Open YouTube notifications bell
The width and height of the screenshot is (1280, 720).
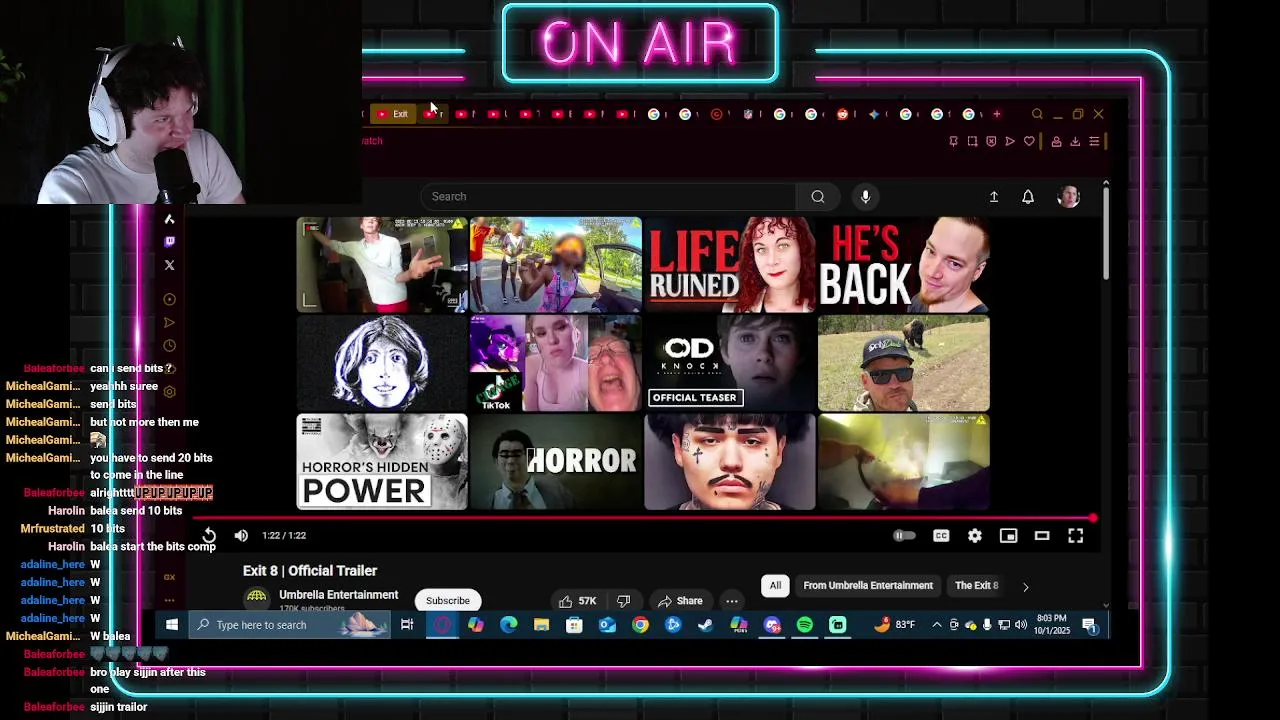[1028, 197]
